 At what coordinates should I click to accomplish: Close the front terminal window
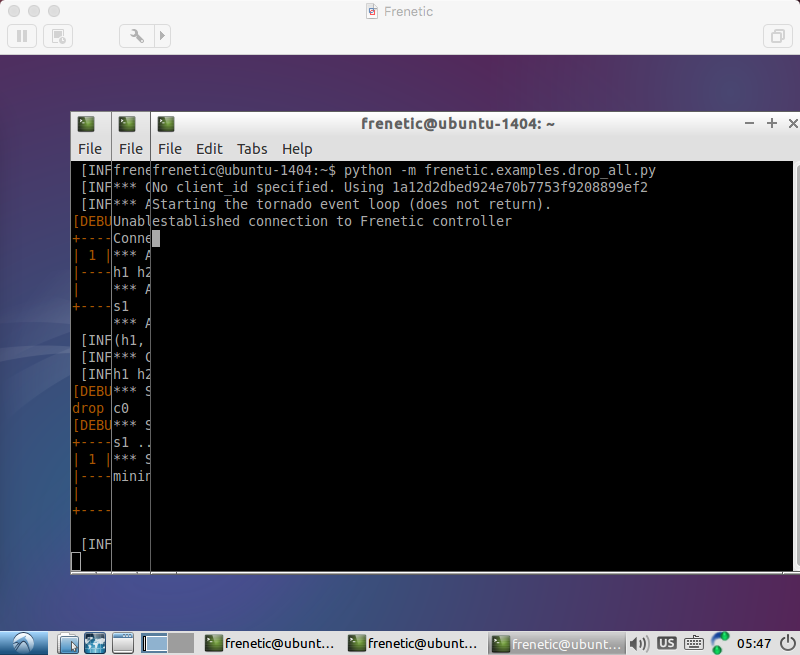[x=793, y=123]
